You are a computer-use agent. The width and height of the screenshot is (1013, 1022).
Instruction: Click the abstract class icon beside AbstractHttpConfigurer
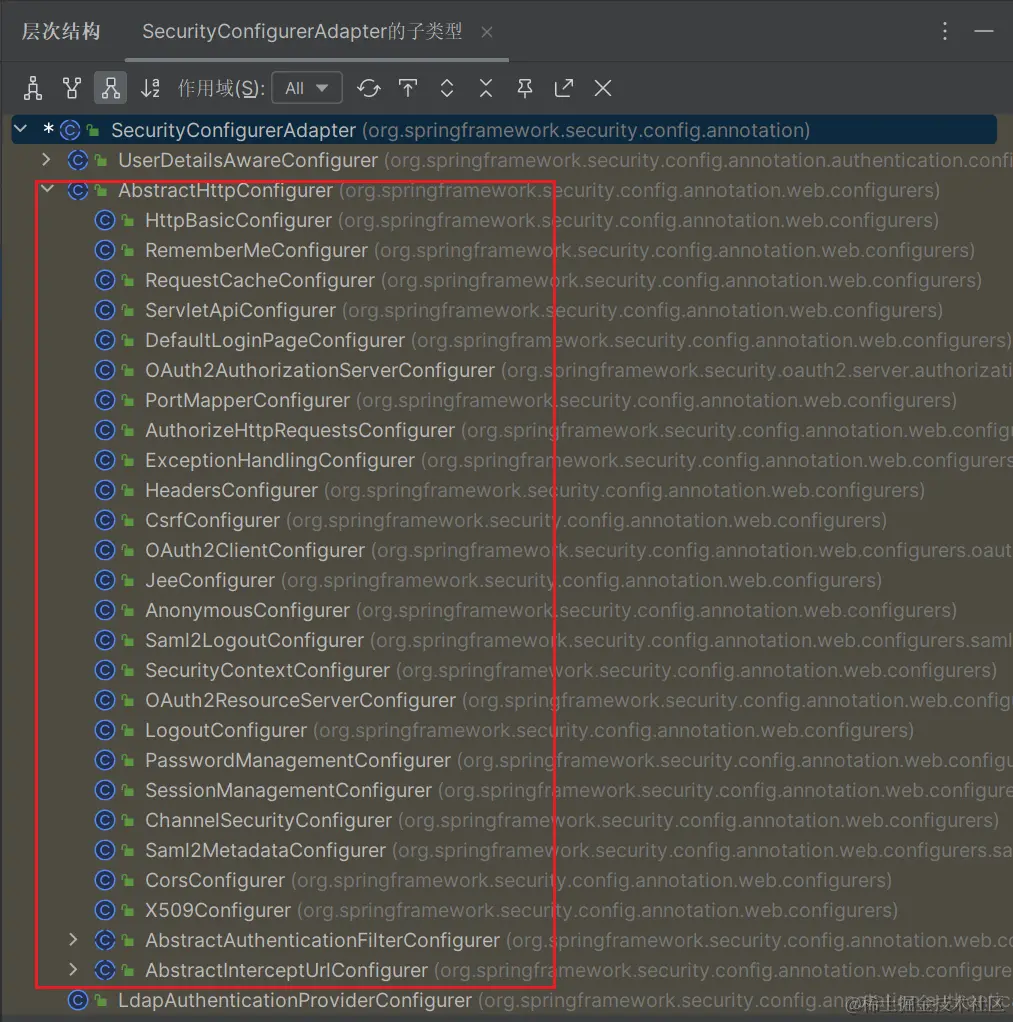click(x=78, y=190)
